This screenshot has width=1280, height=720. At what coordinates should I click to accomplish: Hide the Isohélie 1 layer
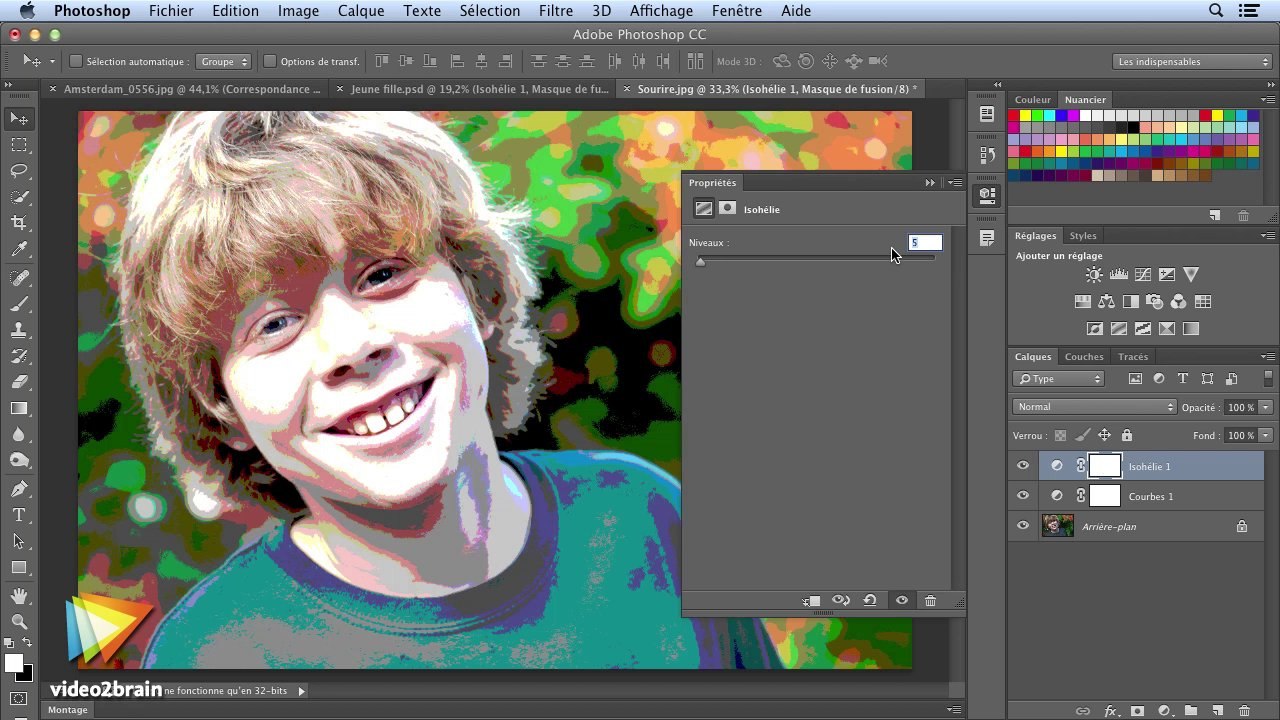pos(1022,466)
